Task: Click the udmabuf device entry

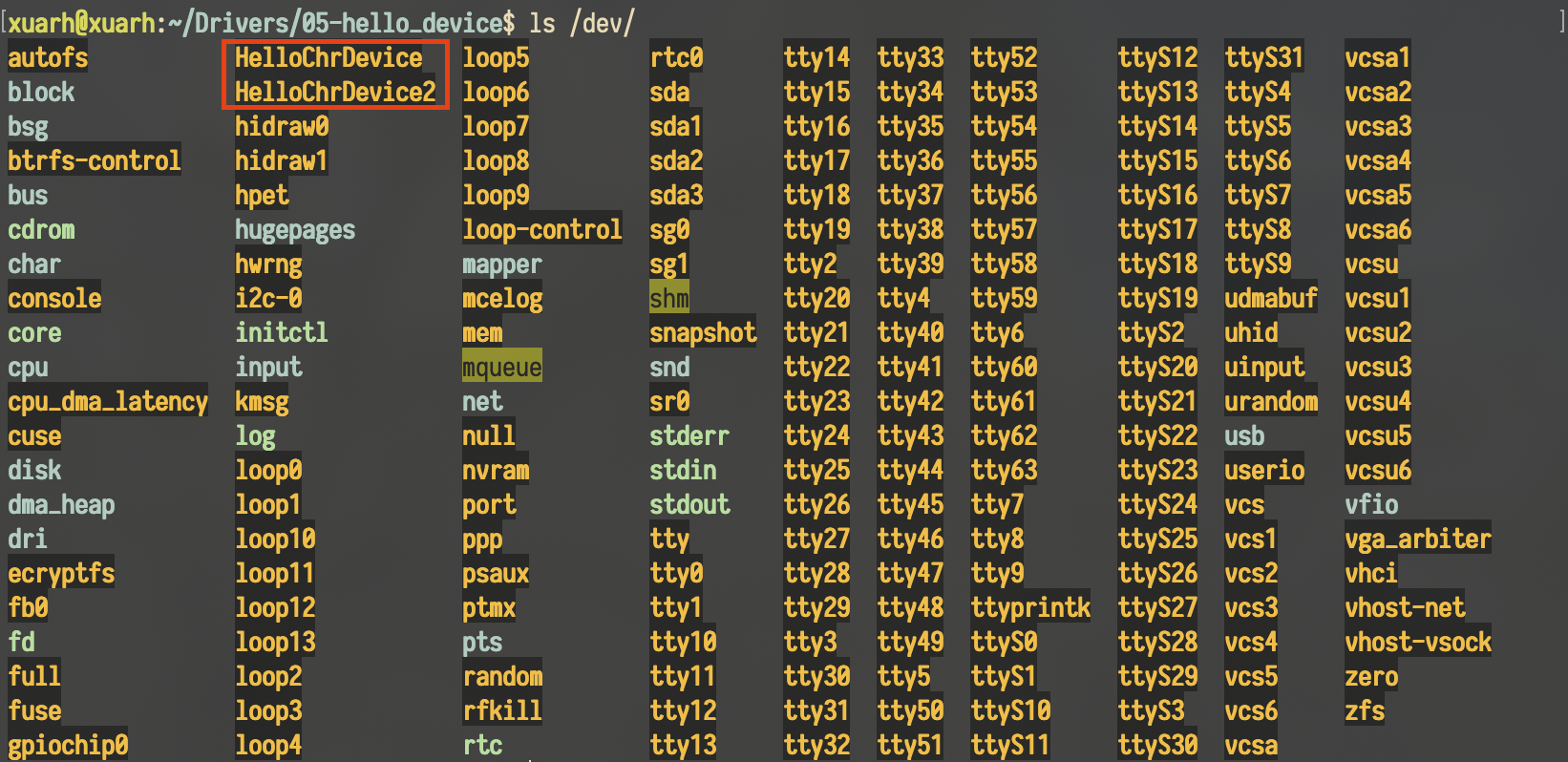Action: (1270, 299)
